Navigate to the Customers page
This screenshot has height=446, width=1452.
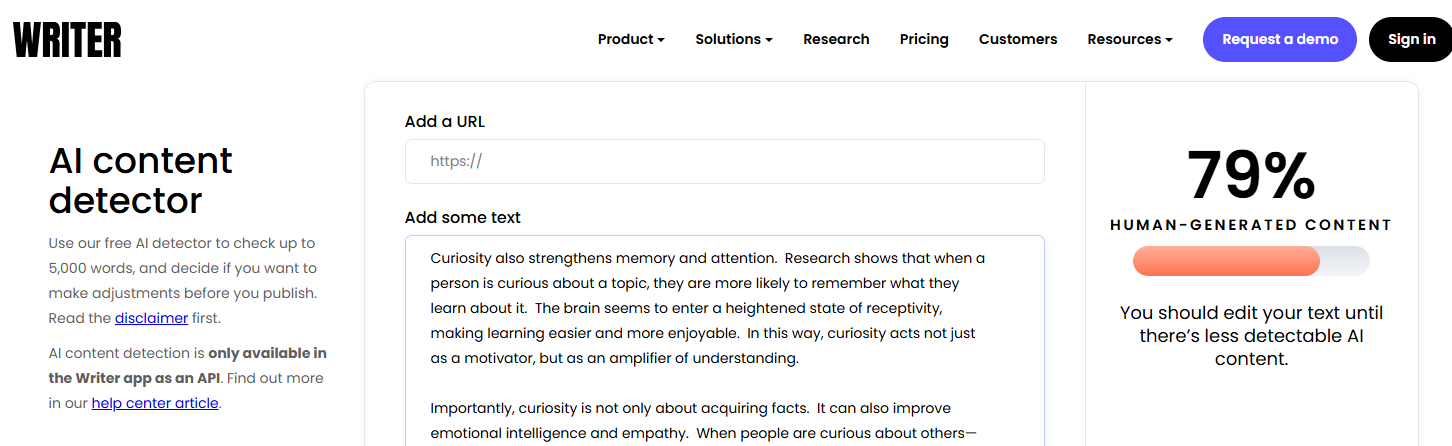(x=1018, y=39)
